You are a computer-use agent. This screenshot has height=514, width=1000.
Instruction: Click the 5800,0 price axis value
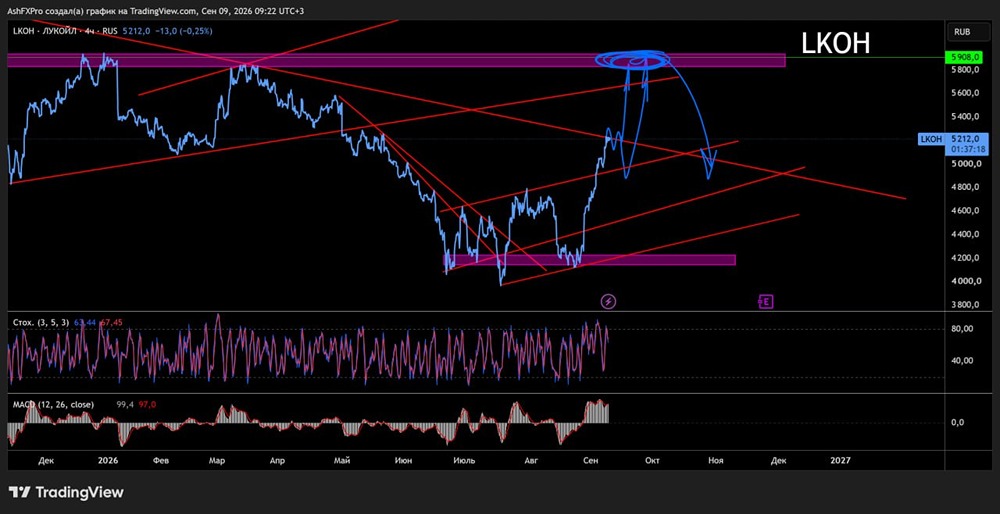(966, 70)
